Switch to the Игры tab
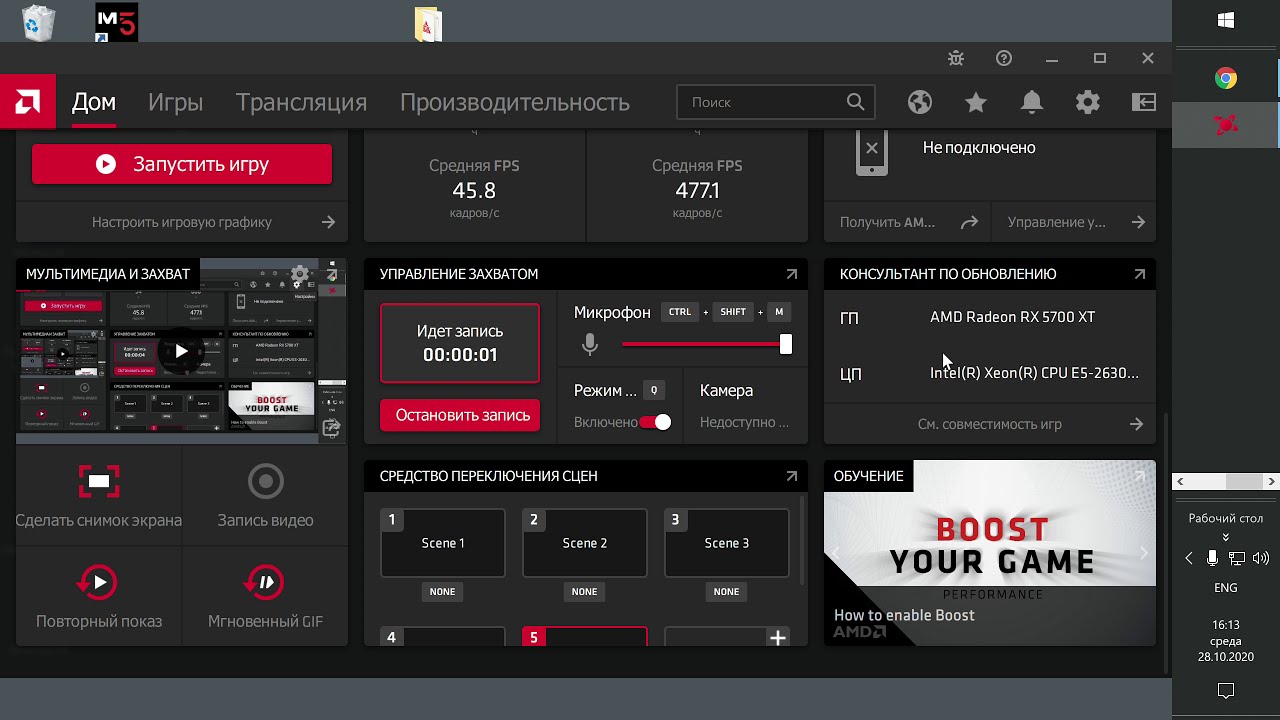 coord(175,102)
